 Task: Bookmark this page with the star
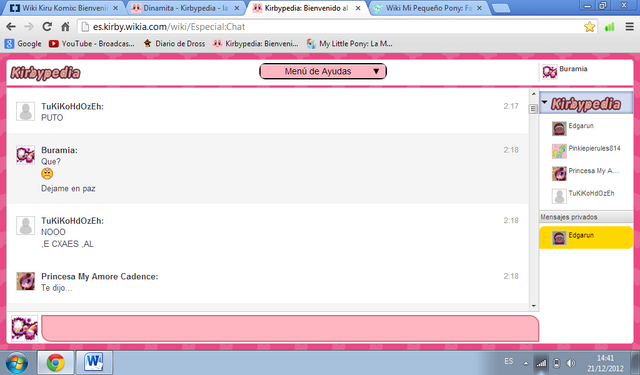[x=589, y=27]
